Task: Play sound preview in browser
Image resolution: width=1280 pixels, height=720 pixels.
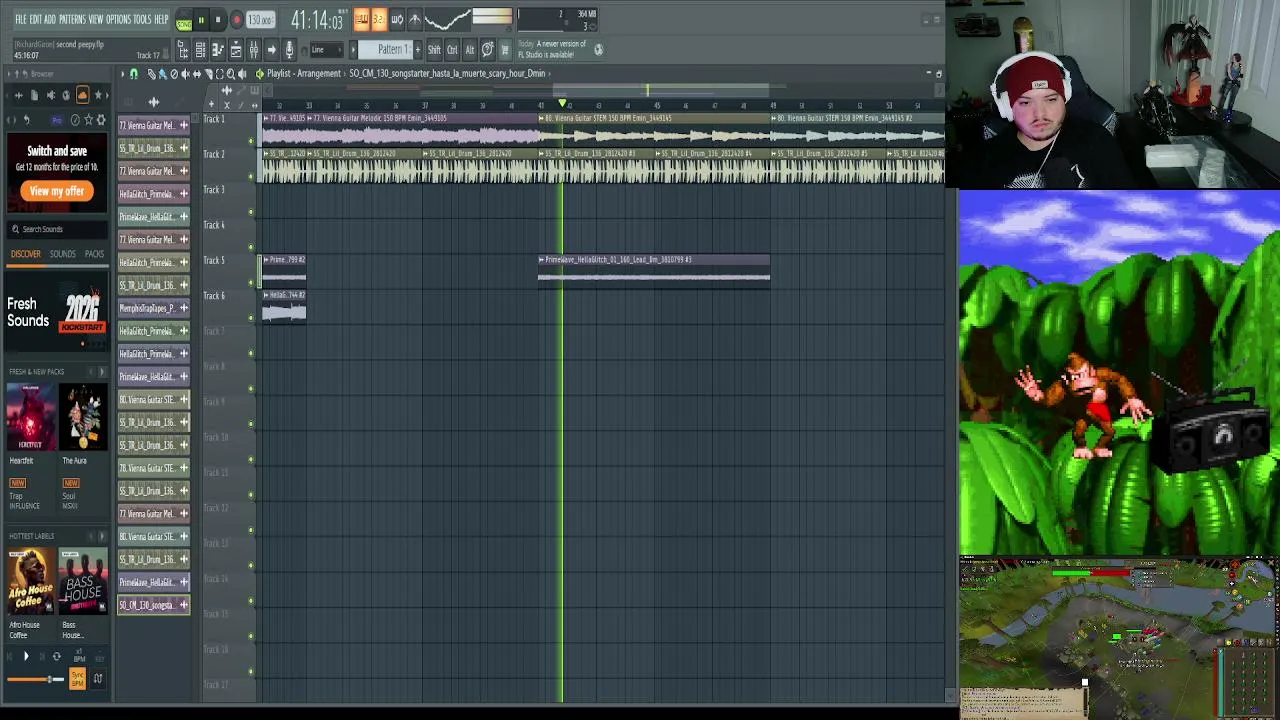Action: (26, 657)
